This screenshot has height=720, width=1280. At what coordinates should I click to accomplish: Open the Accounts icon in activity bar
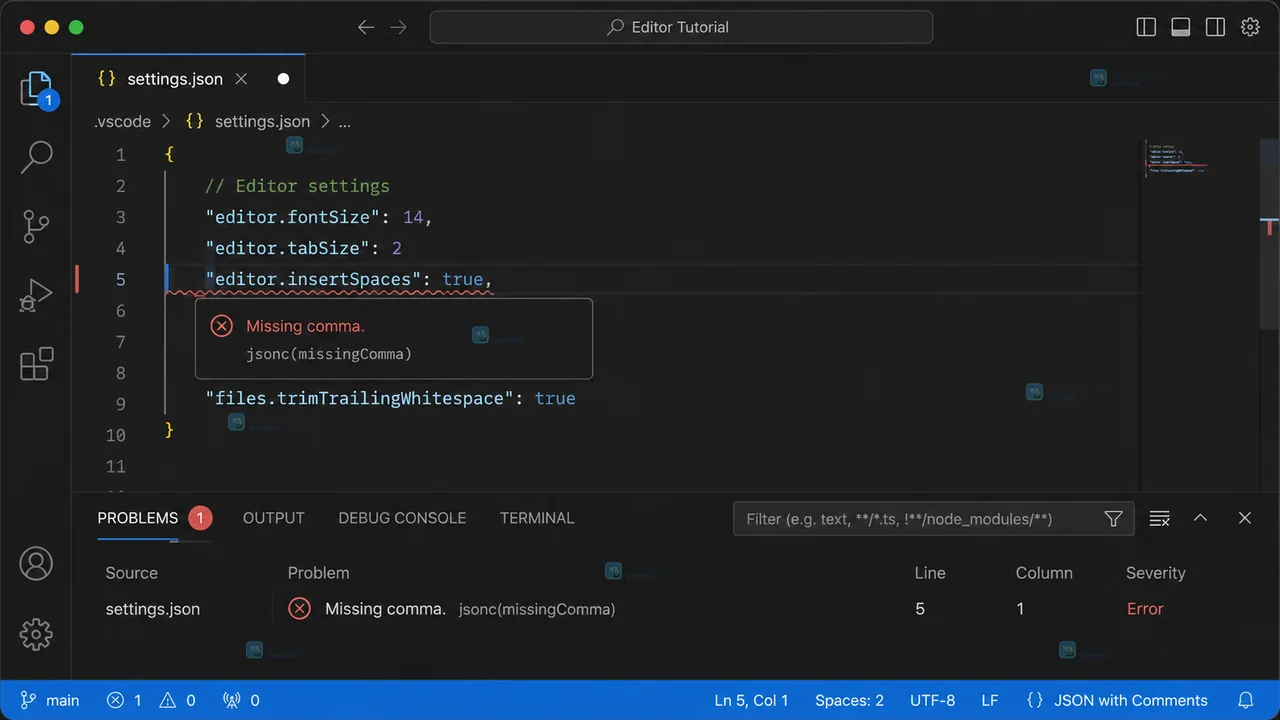(x=36, y=564)
